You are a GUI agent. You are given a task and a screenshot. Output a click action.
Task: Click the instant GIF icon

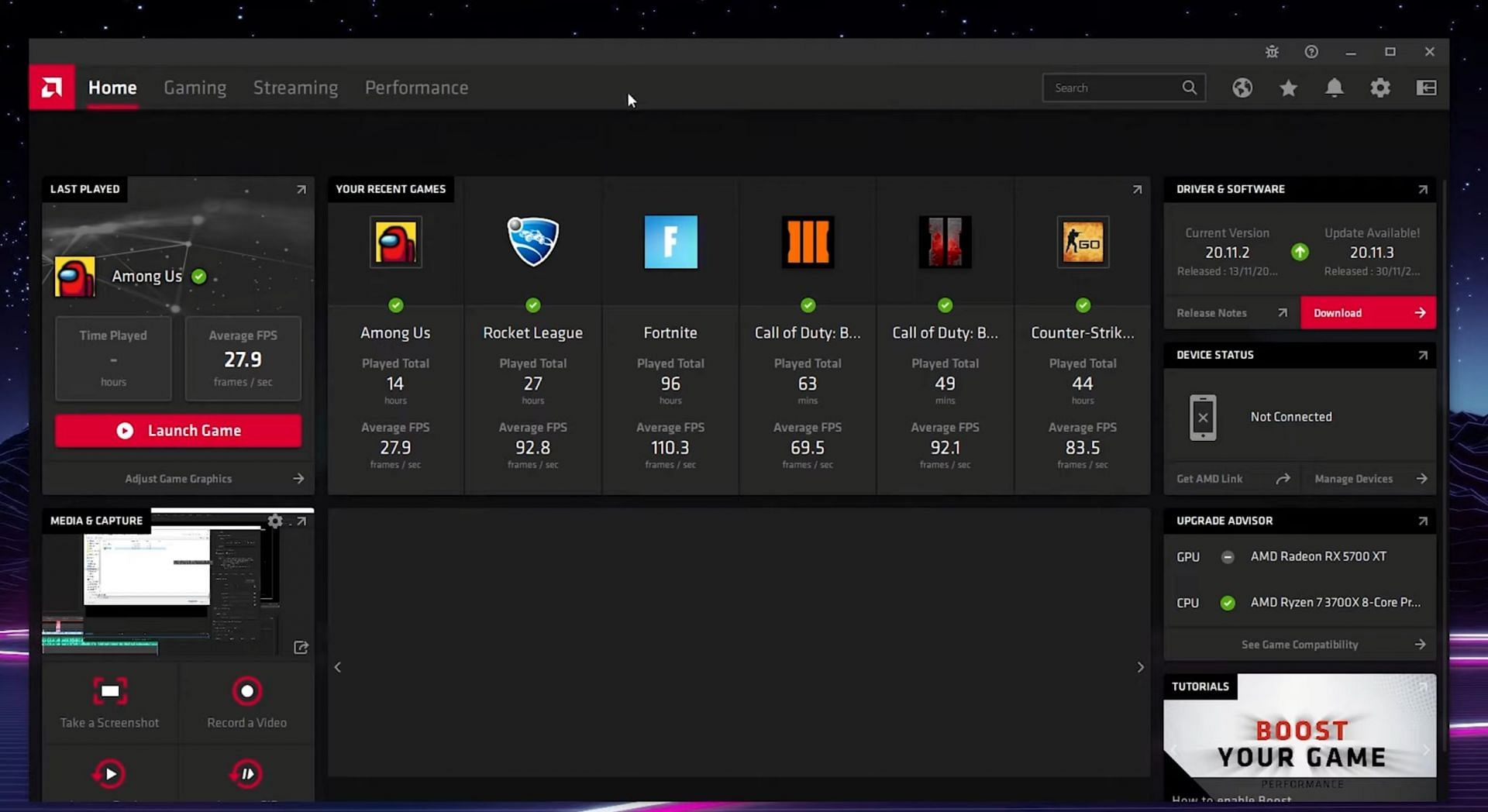click(x=246, y=773)
